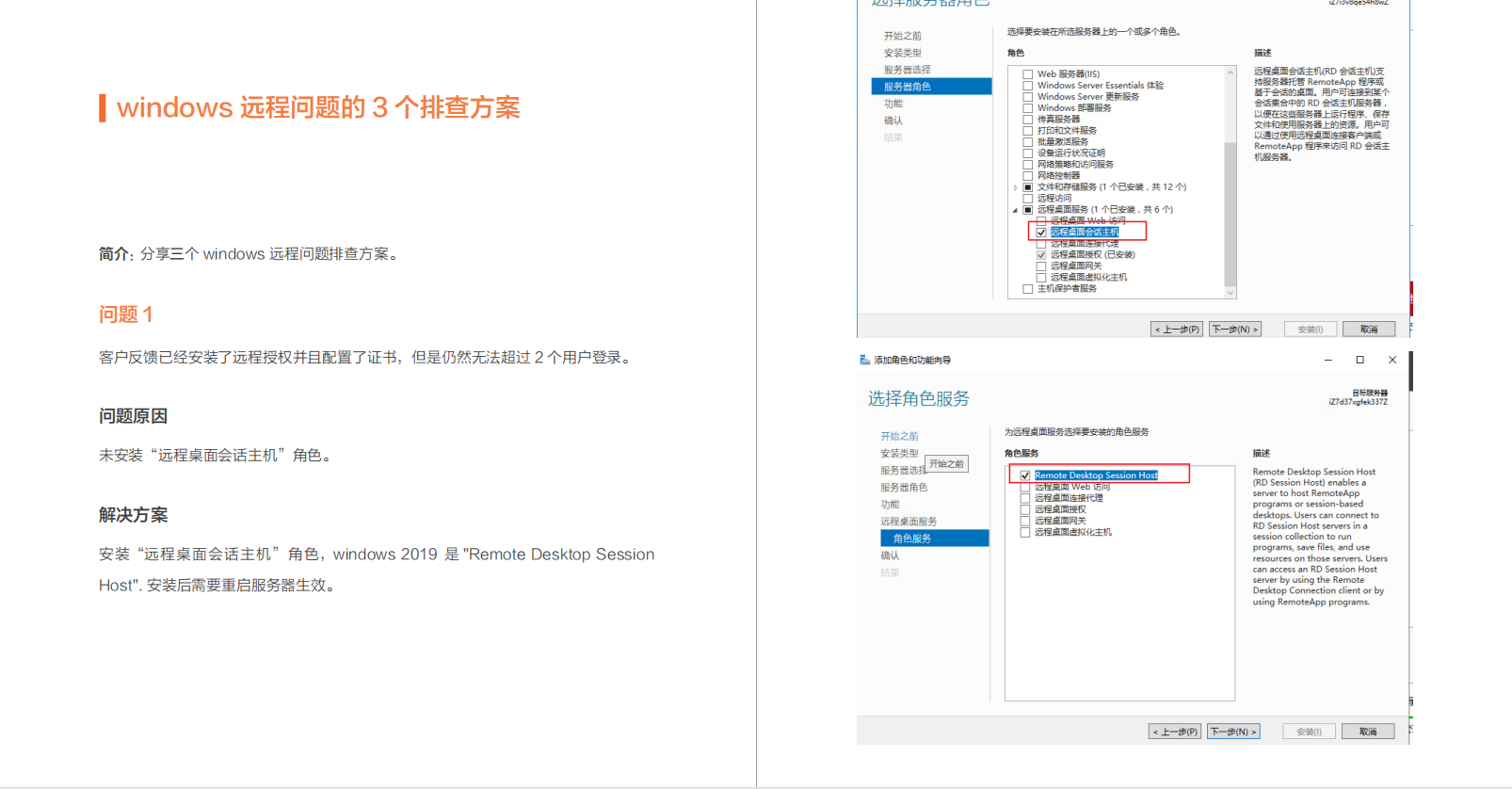Image resolution: width=1512 pixels, height=789 pixels.
Task: Click the '问题 1' heading
Action: pos(126,314)
